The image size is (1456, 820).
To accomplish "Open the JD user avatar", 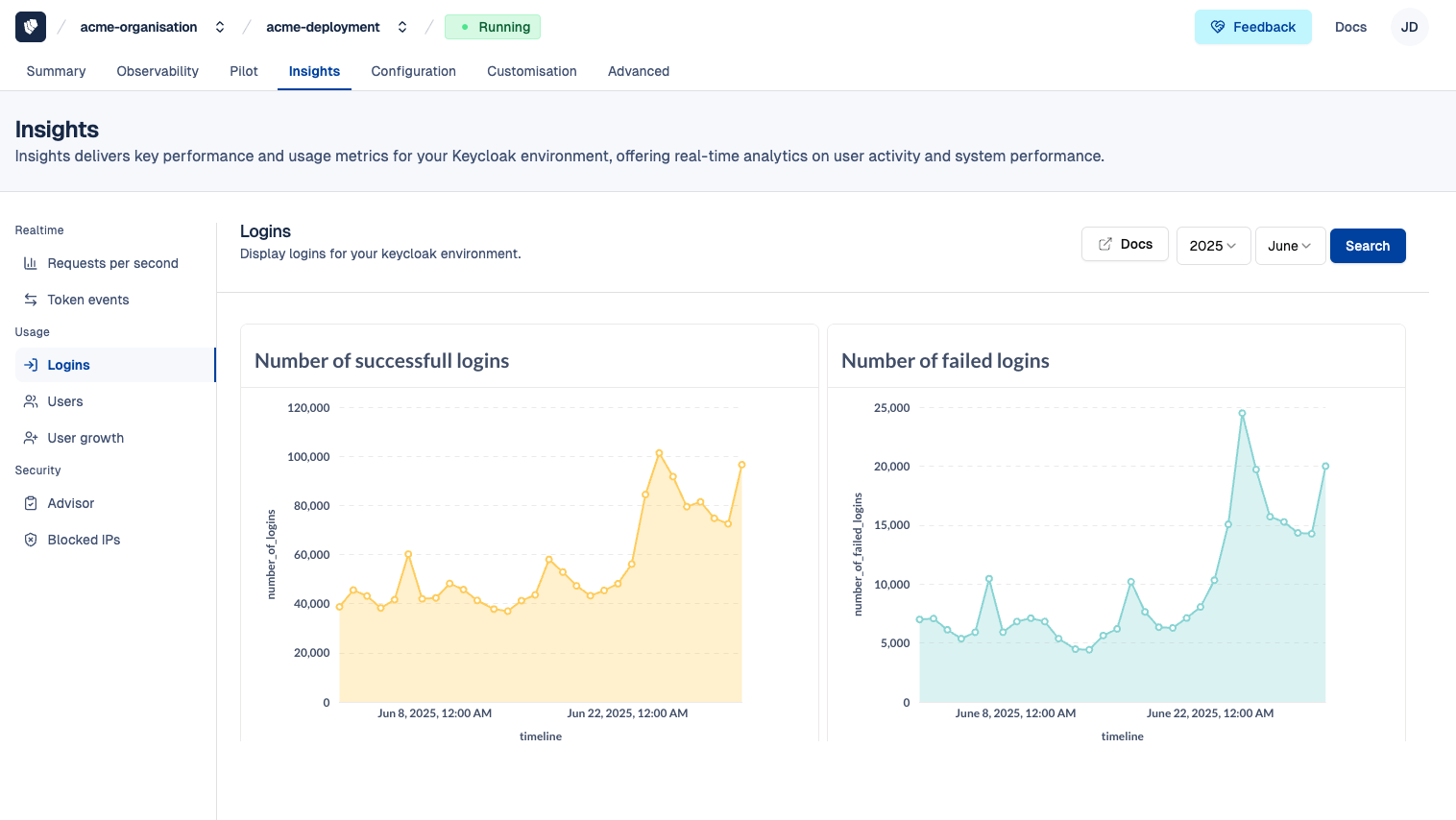I will 1409,27.
